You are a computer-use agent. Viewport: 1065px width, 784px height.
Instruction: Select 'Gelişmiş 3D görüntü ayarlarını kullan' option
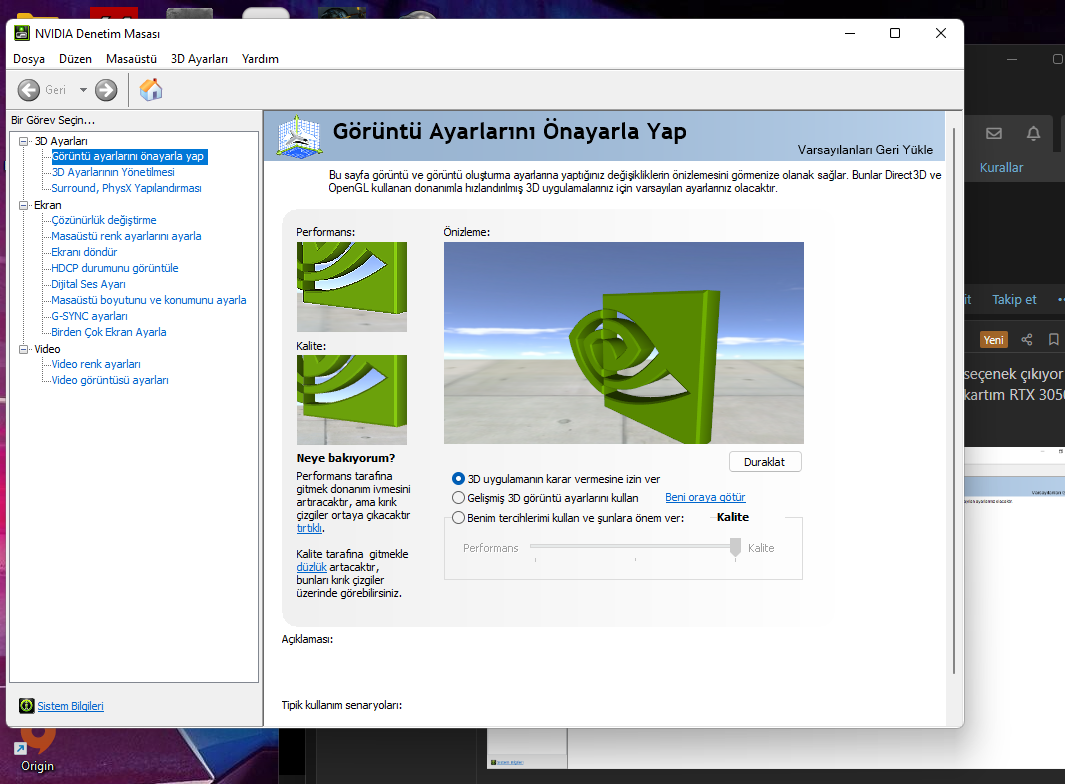[458, 498]
